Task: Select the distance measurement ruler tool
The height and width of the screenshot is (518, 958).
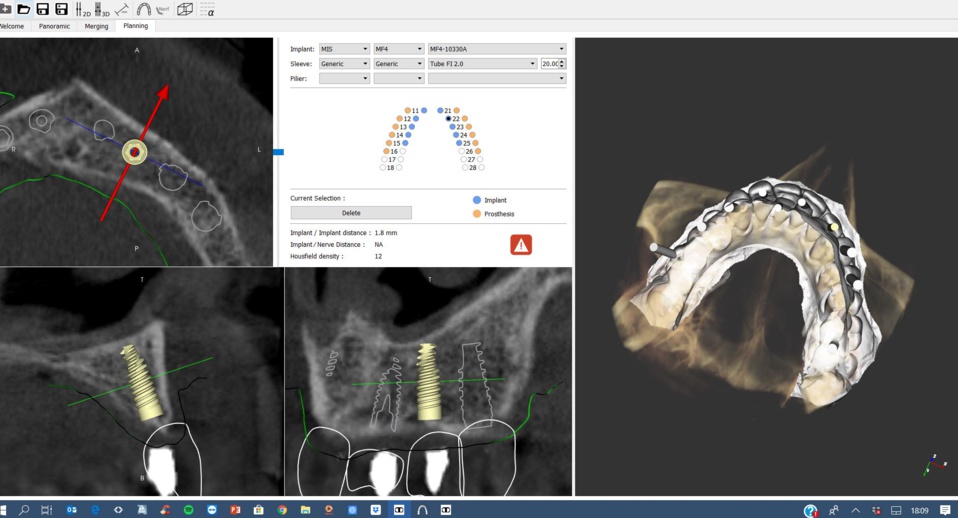Action: [122, 9]
